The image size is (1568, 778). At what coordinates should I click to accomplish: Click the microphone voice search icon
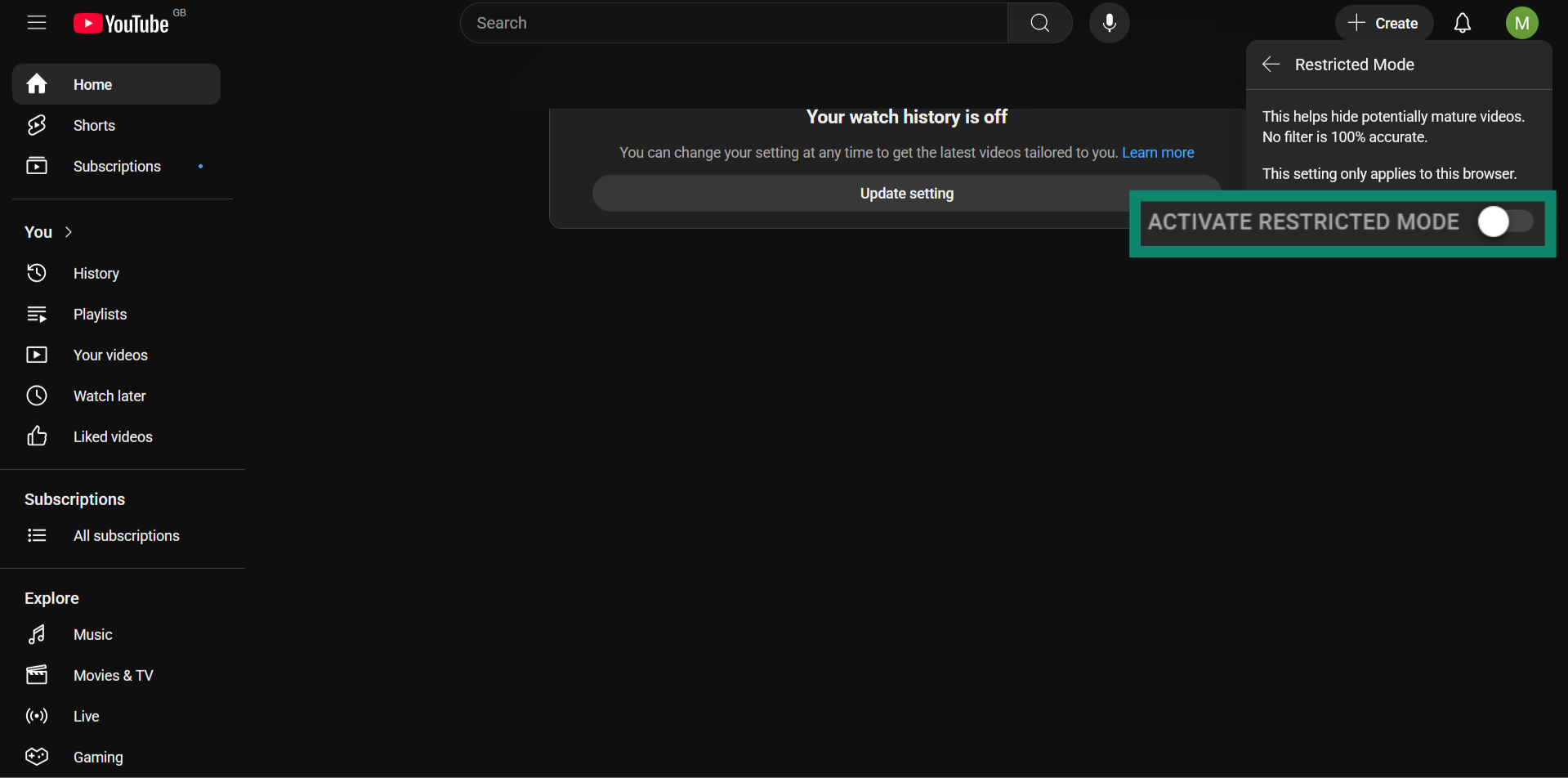(x=1109, y=22)
